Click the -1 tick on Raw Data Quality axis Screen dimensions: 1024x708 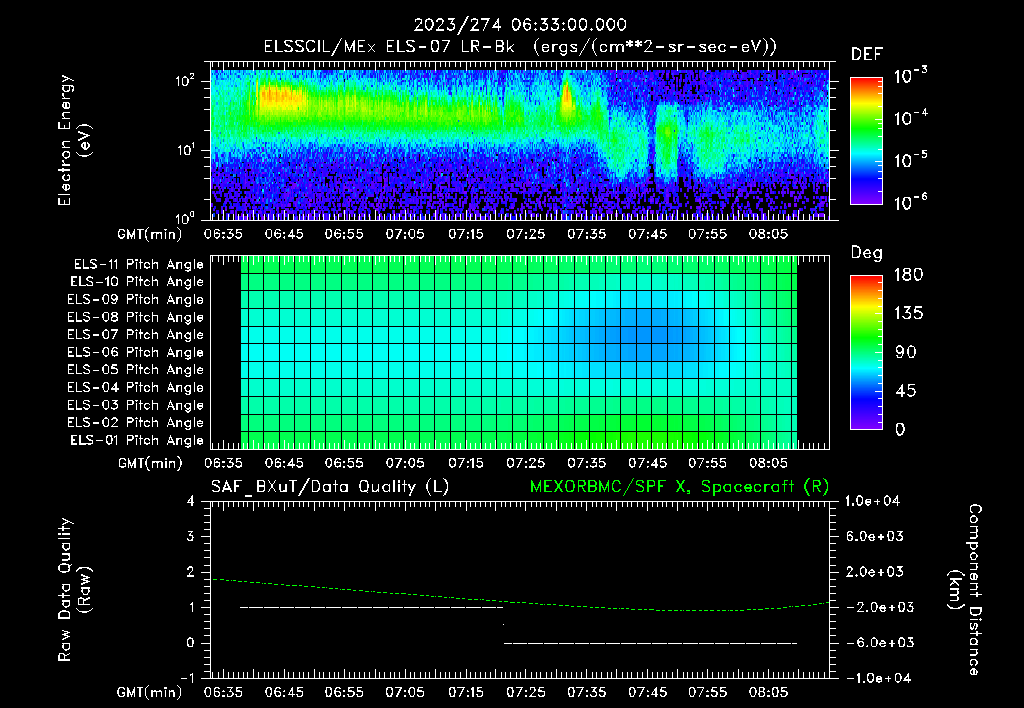tap(187, 678)
